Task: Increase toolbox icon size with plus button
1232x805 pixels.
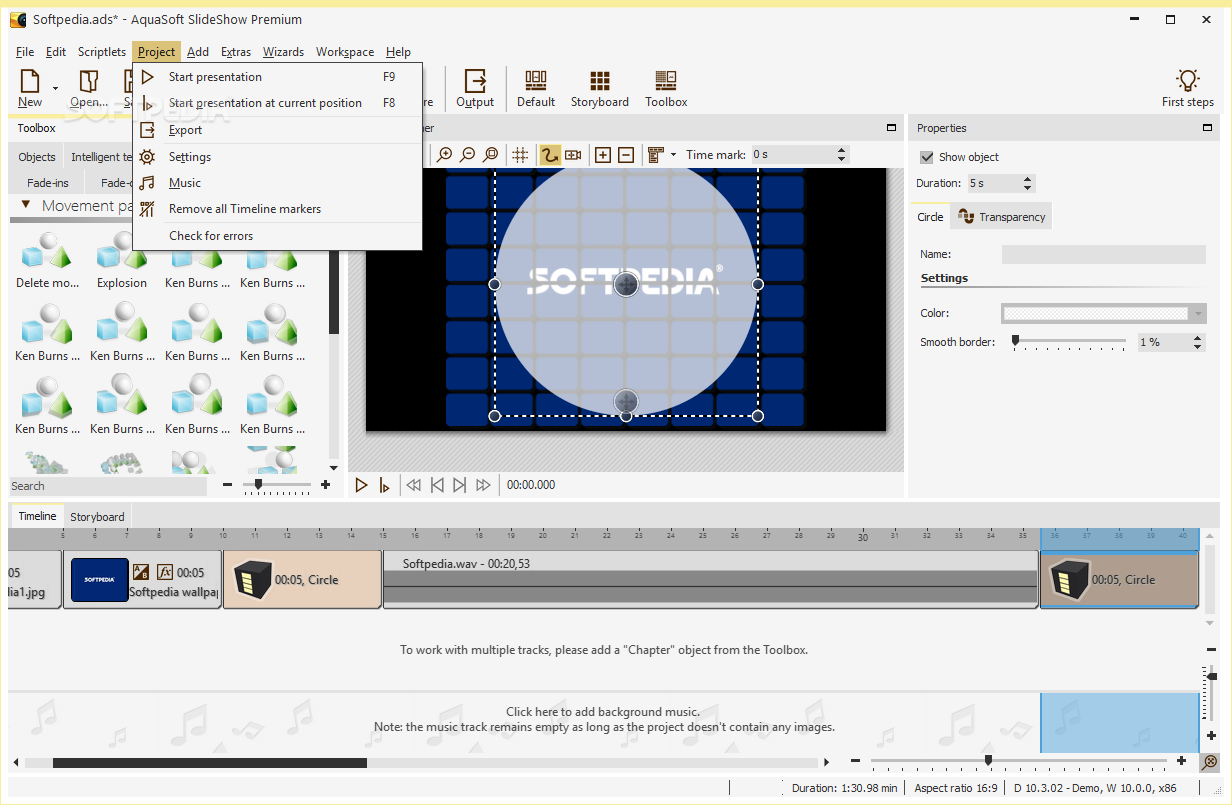Action: pyautogui.click(x=325, y=485)
